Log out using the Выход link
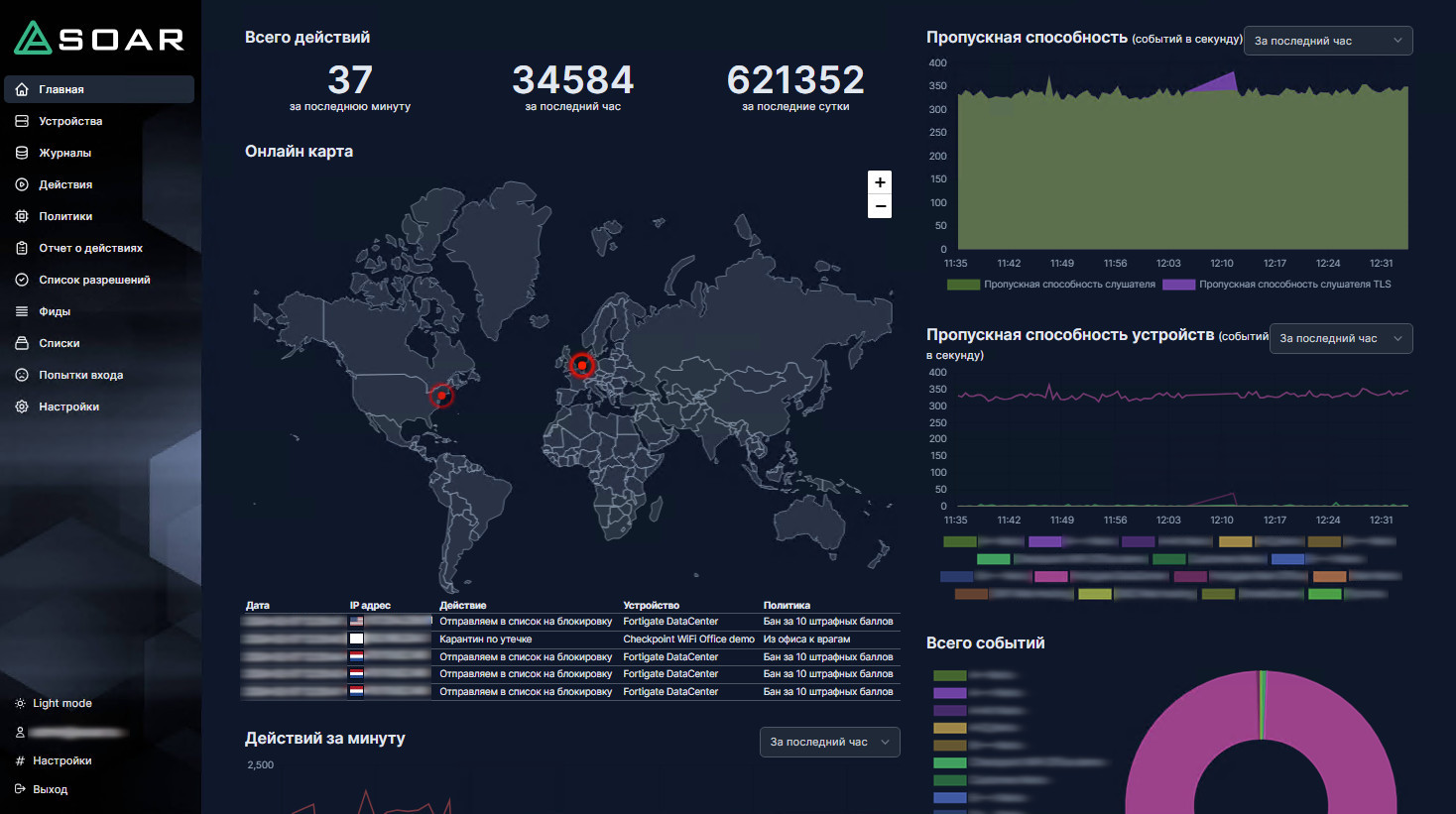1456x814 pixels. pyautogui.click(x=50, y=789)
